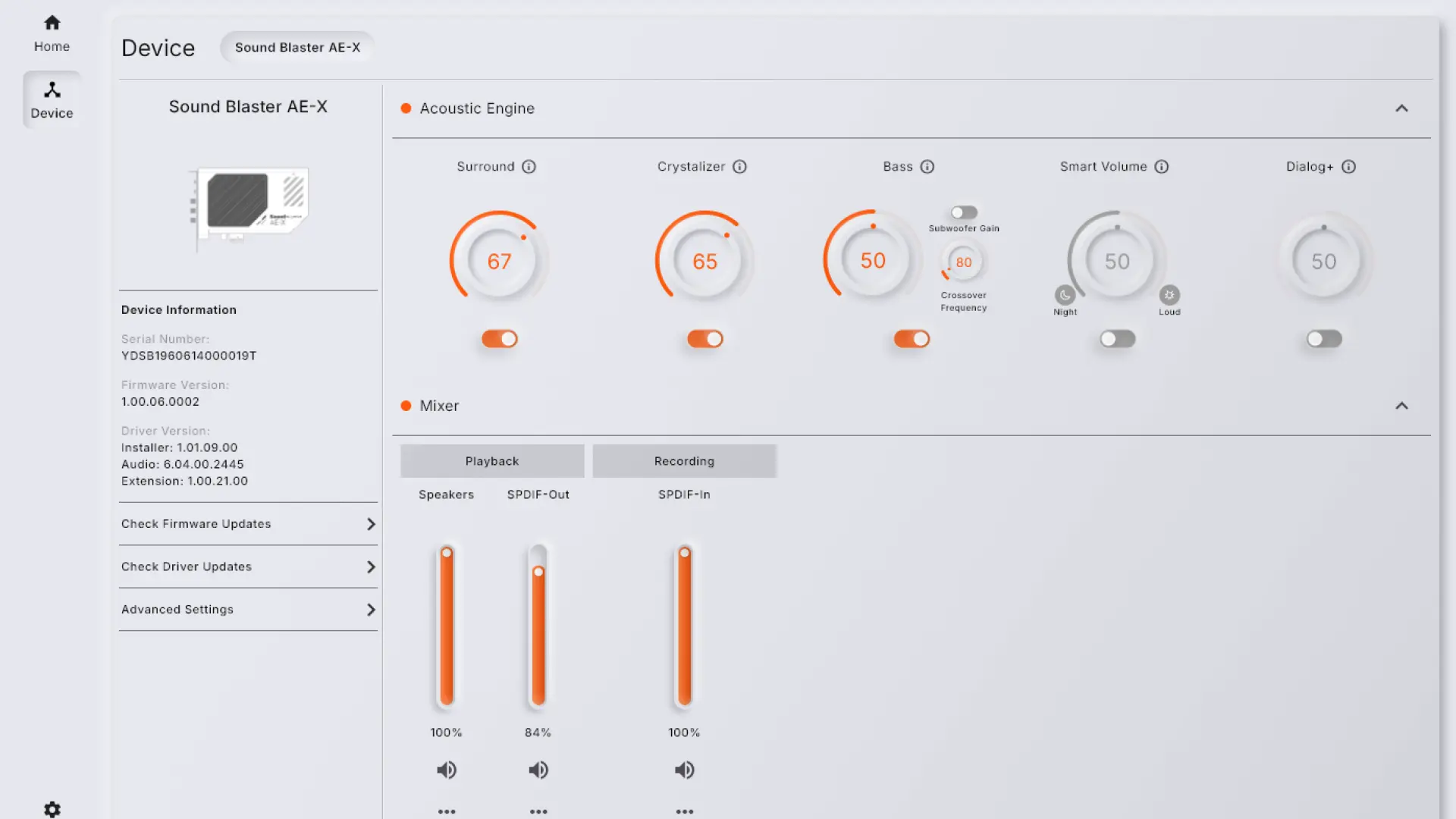Image resolution: width=1456 pixels, height=819 pixels.
Task: Turn off the Crystalizer switch
Action: [705, 339]
